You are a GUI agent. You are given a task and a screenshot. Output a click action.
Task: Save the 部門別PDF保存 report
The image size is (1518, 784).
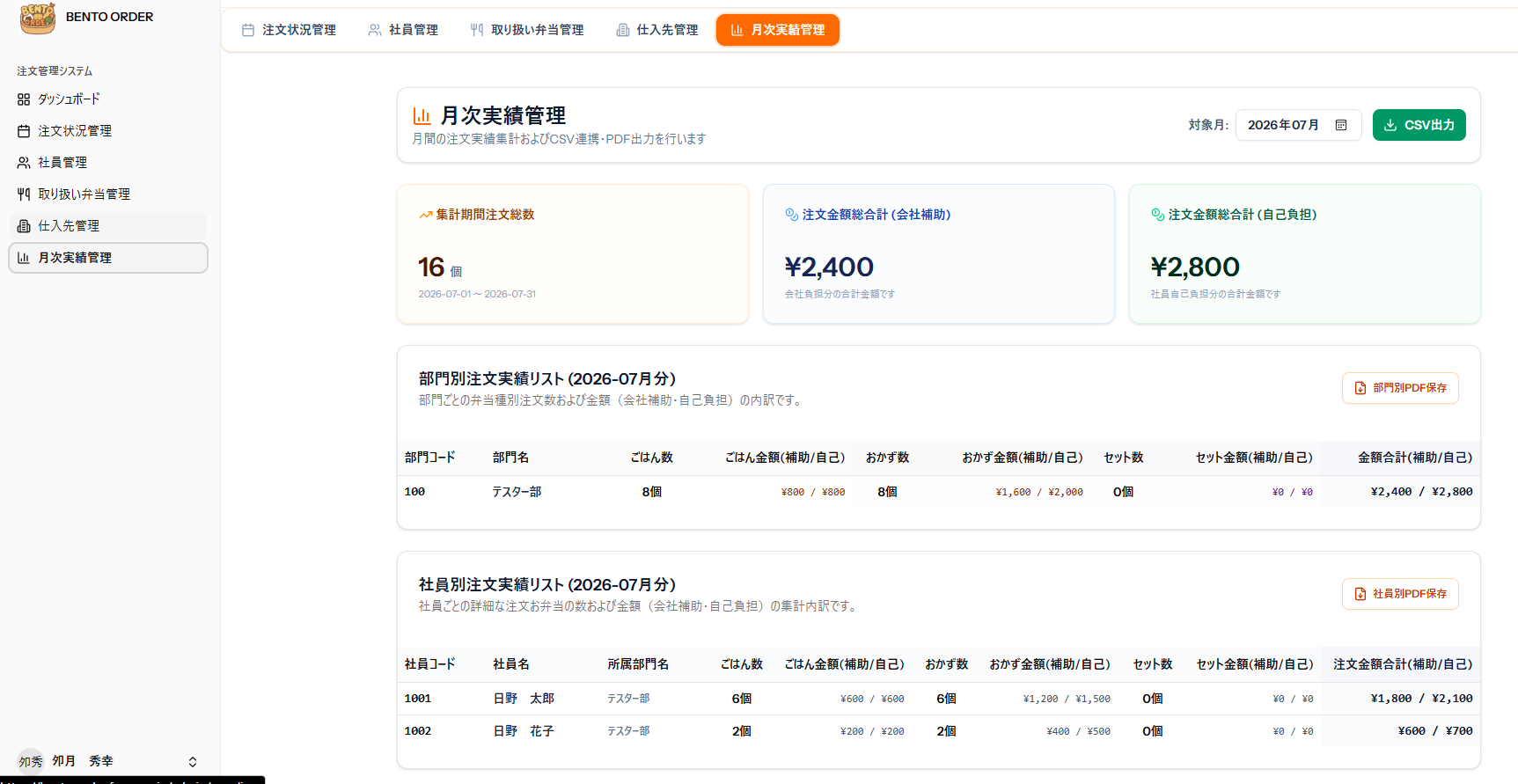point(1400,388)
